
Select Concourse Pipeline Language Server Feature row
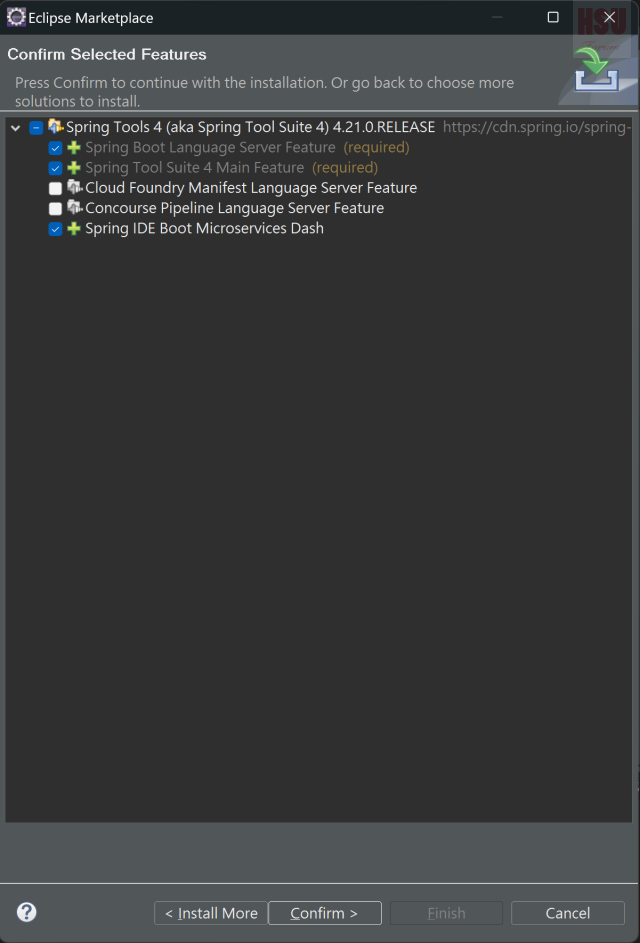[235, 208]
